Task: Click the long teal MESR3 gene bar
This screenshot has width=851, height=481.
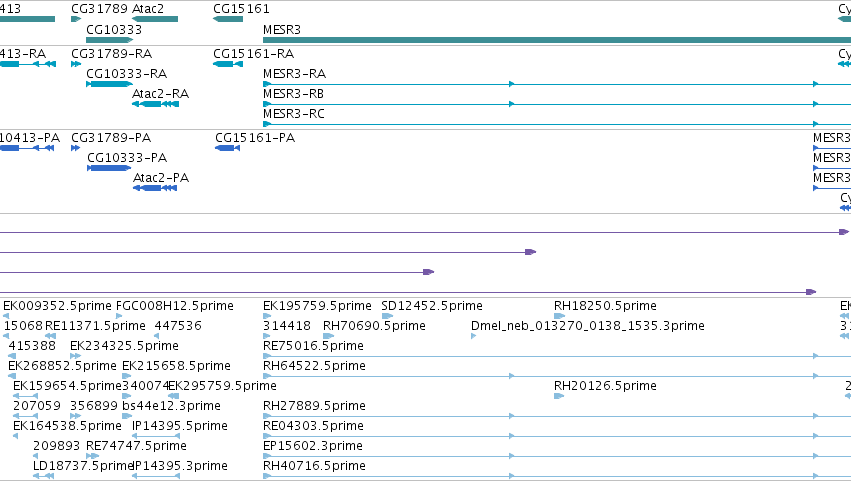Action: pos(557,40)
